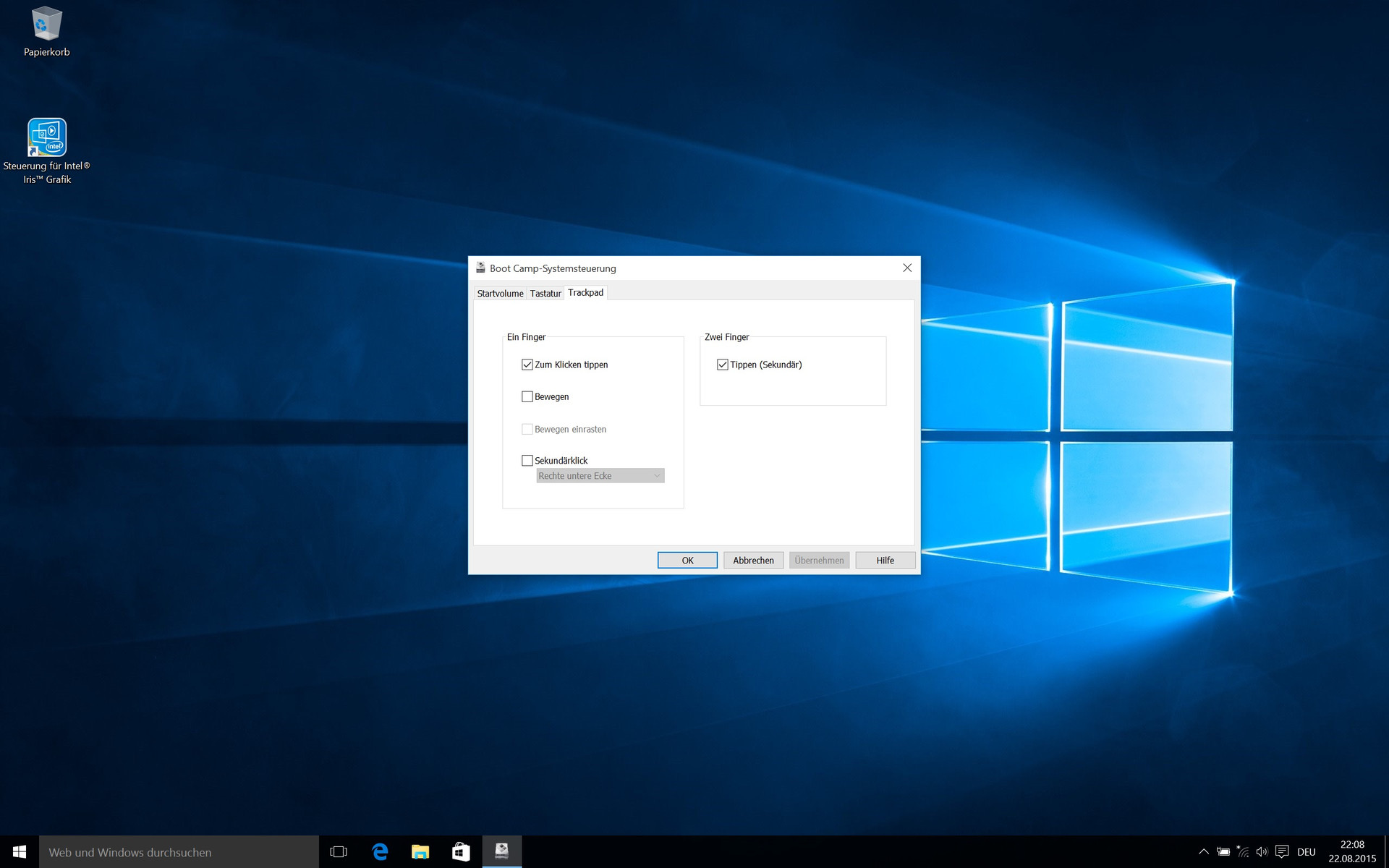Open File Explorer from the taskbar

420,852
